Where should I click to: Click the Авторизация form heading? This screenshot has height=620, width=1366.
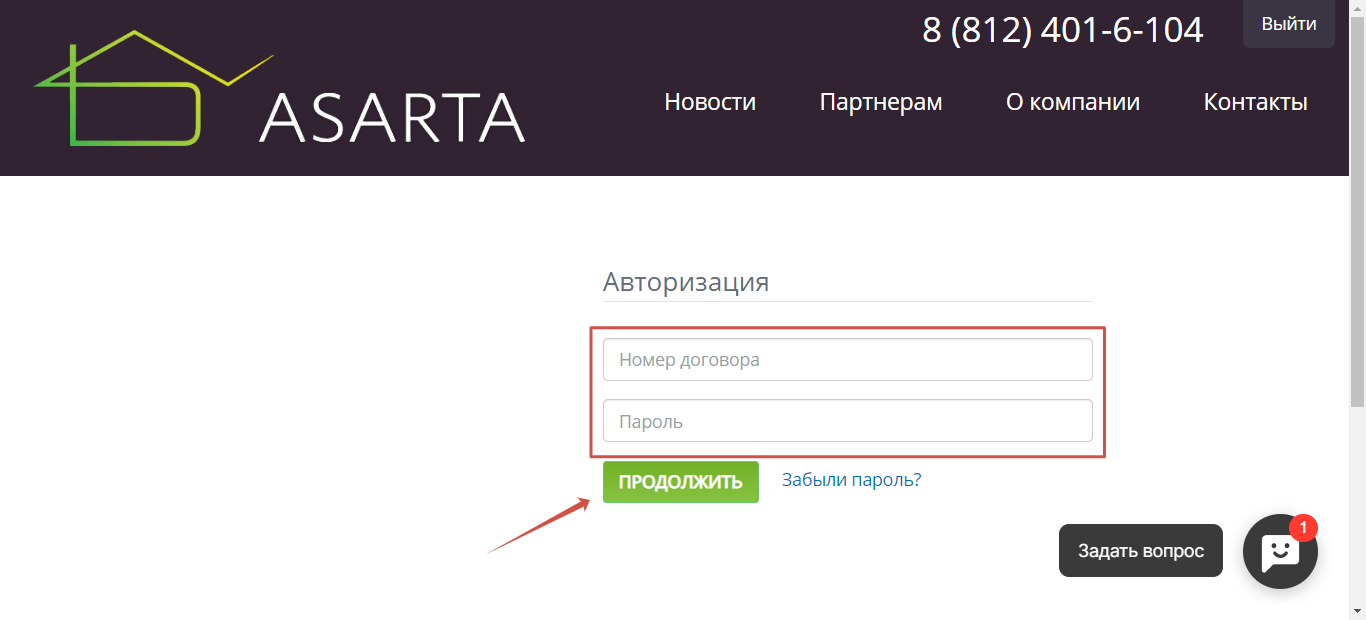686,282
